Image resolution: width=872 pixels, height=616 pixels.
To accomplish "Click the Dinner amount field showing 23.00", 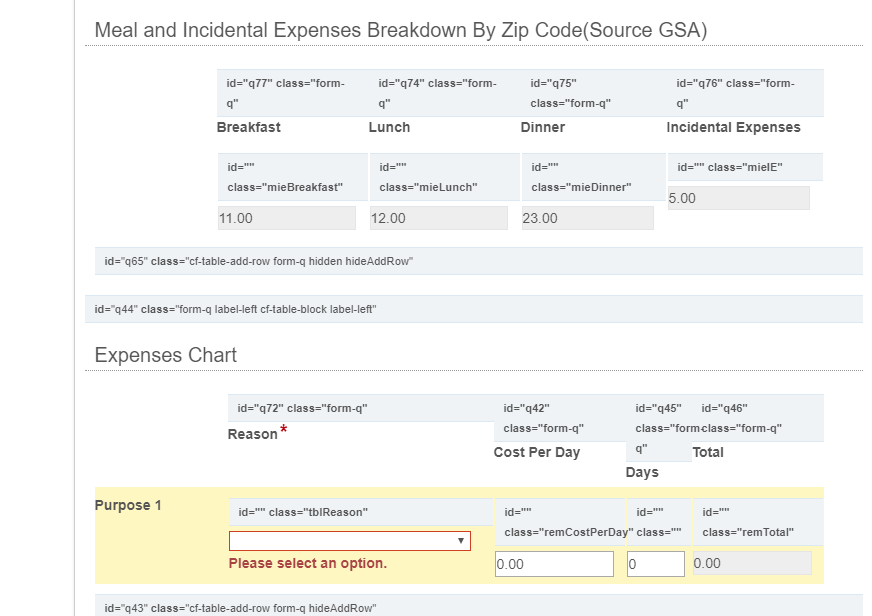I will [587, 218].
